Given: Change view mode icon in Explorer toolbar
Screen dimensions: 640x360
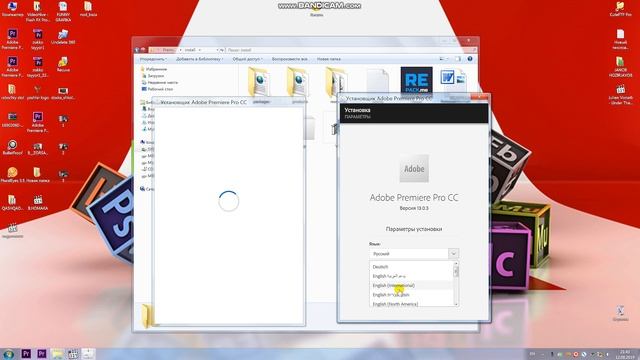Looking at the screenshot, I should (x=444, y=59).
